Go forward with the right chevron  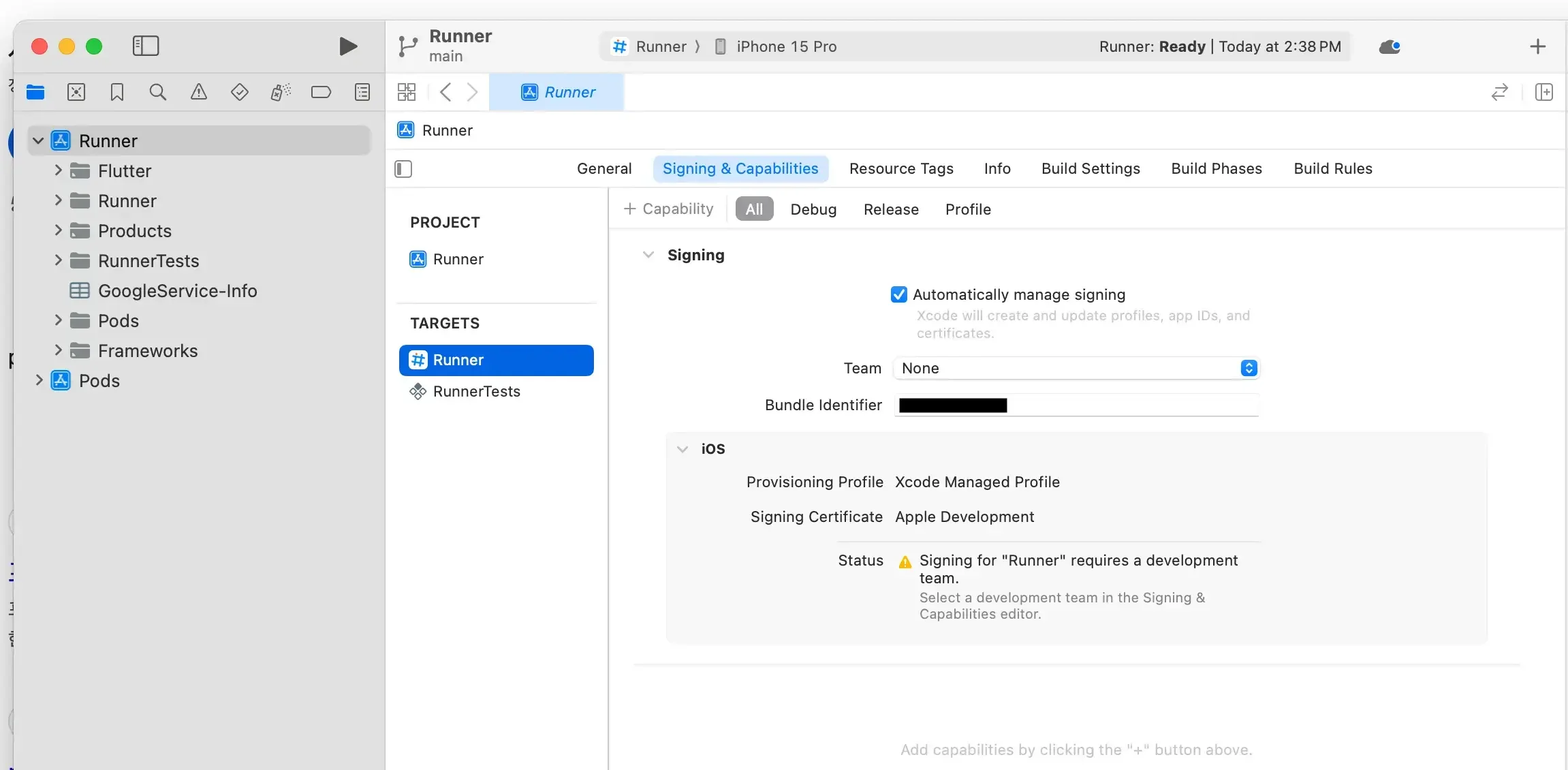click(472, 92)
